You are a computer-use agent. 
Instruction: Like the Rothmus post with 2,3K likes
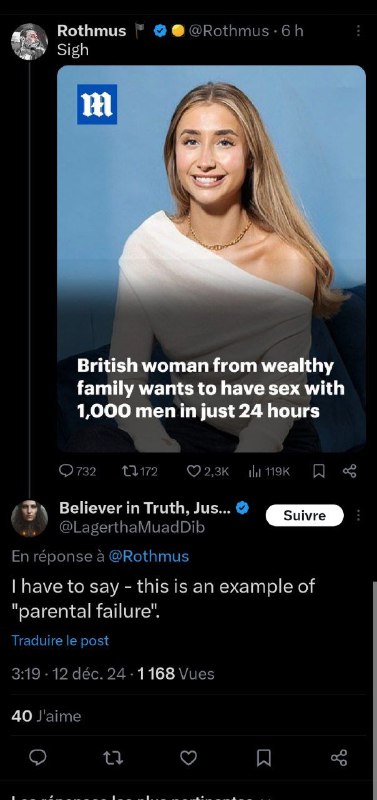[208, 471]
